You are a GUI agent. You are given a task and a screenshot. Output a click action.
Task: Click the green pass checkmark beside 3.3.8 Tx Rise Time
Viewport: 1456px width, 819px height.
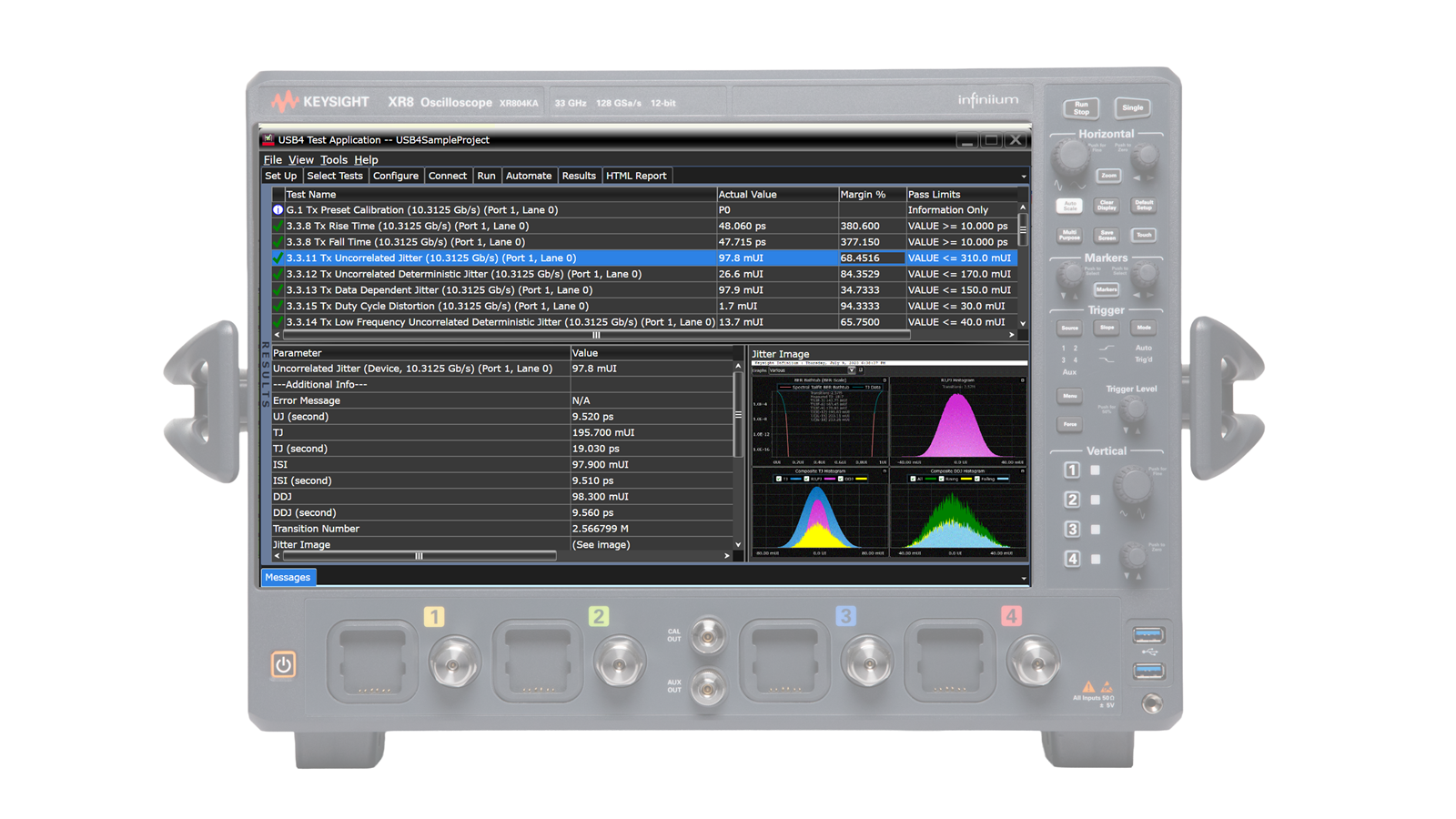pos(278,226)
